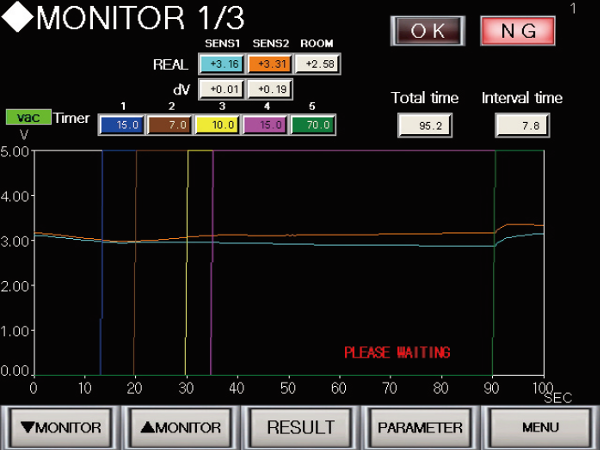600x450 pixels.
Task: Go to the MENU screen
Action: [x=540, y=427]
